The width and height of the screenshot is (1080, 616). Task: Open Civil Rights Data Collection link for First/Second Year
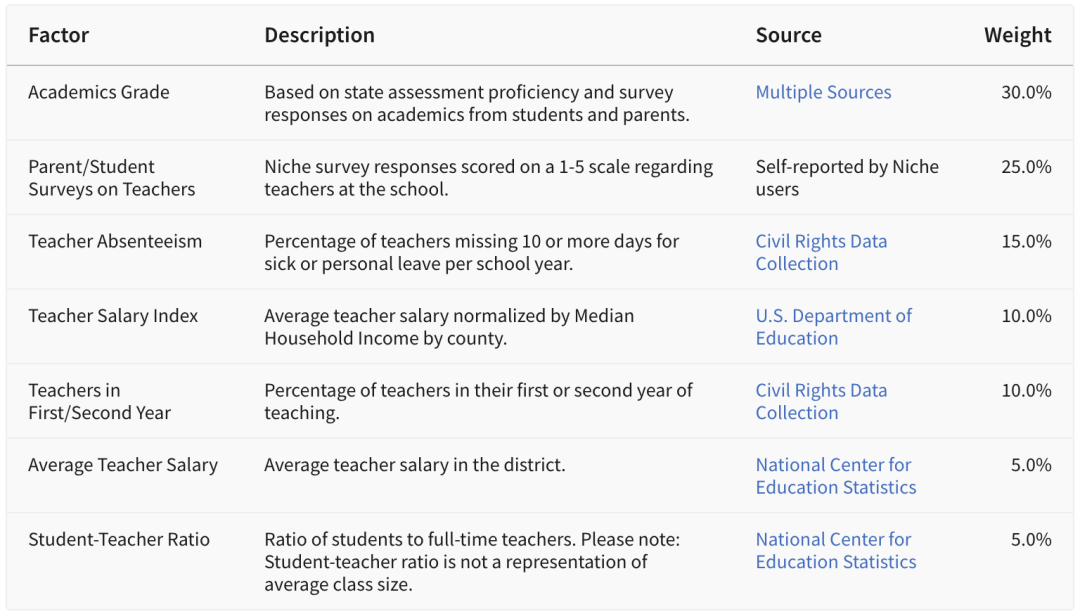821,401
